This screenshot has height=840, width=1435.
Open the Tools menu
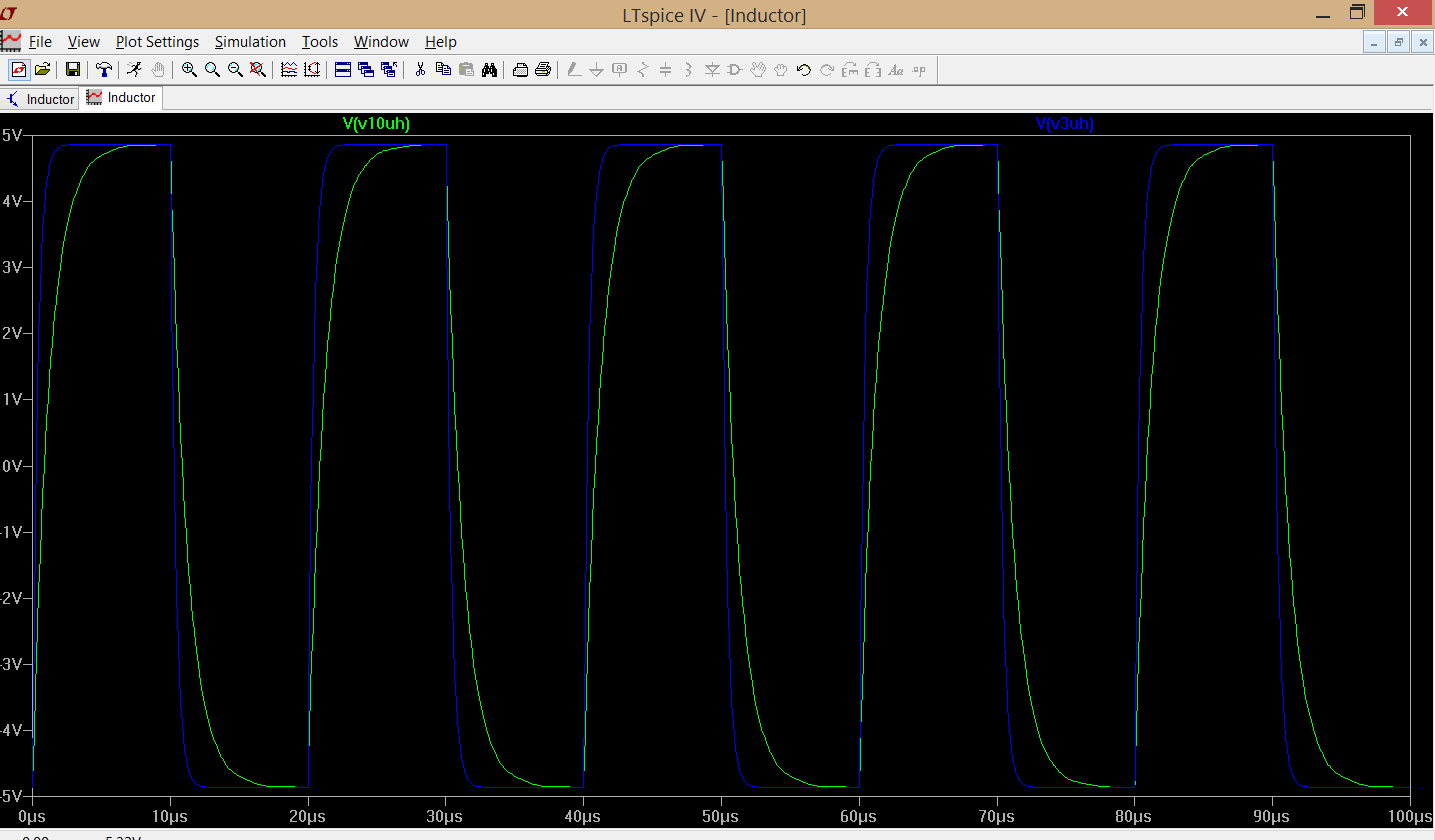(320, 42)
